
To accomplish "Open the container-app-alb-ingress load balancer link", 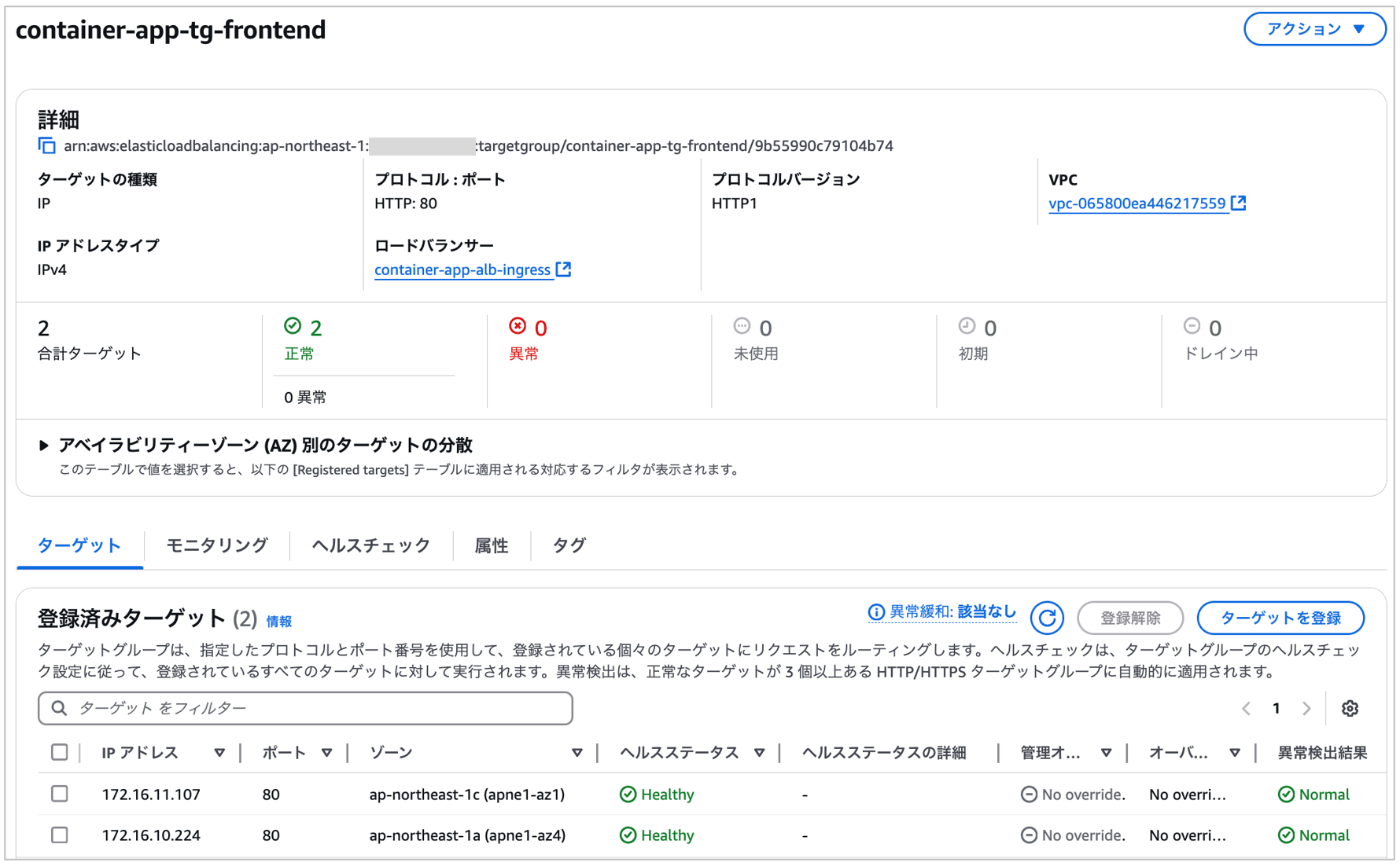I will click(x=463, y=270).
